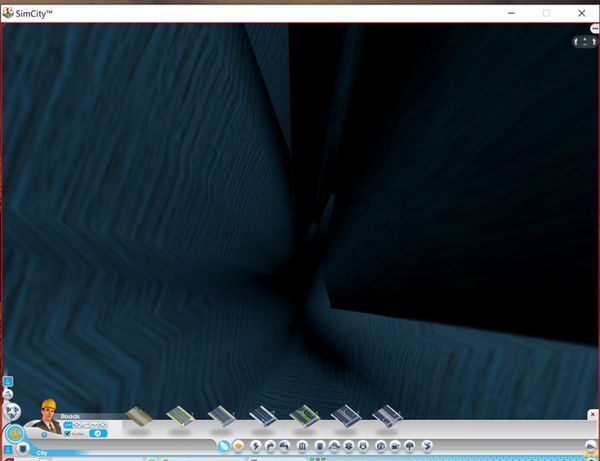Open the Sewage menu icon

284,446
